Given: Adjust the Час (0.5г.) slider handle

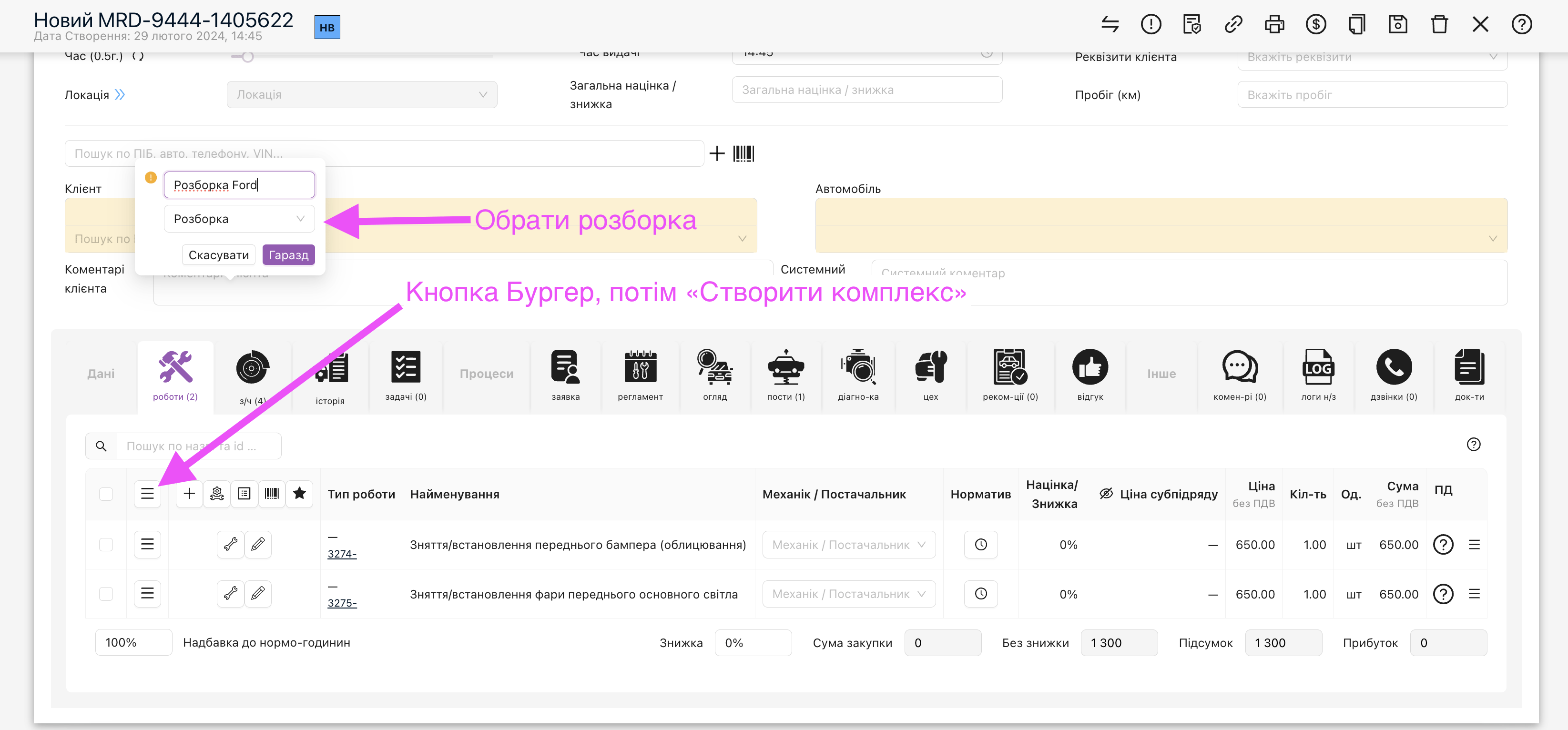Looking at the screenshot, I should click(x=247, y=57).
